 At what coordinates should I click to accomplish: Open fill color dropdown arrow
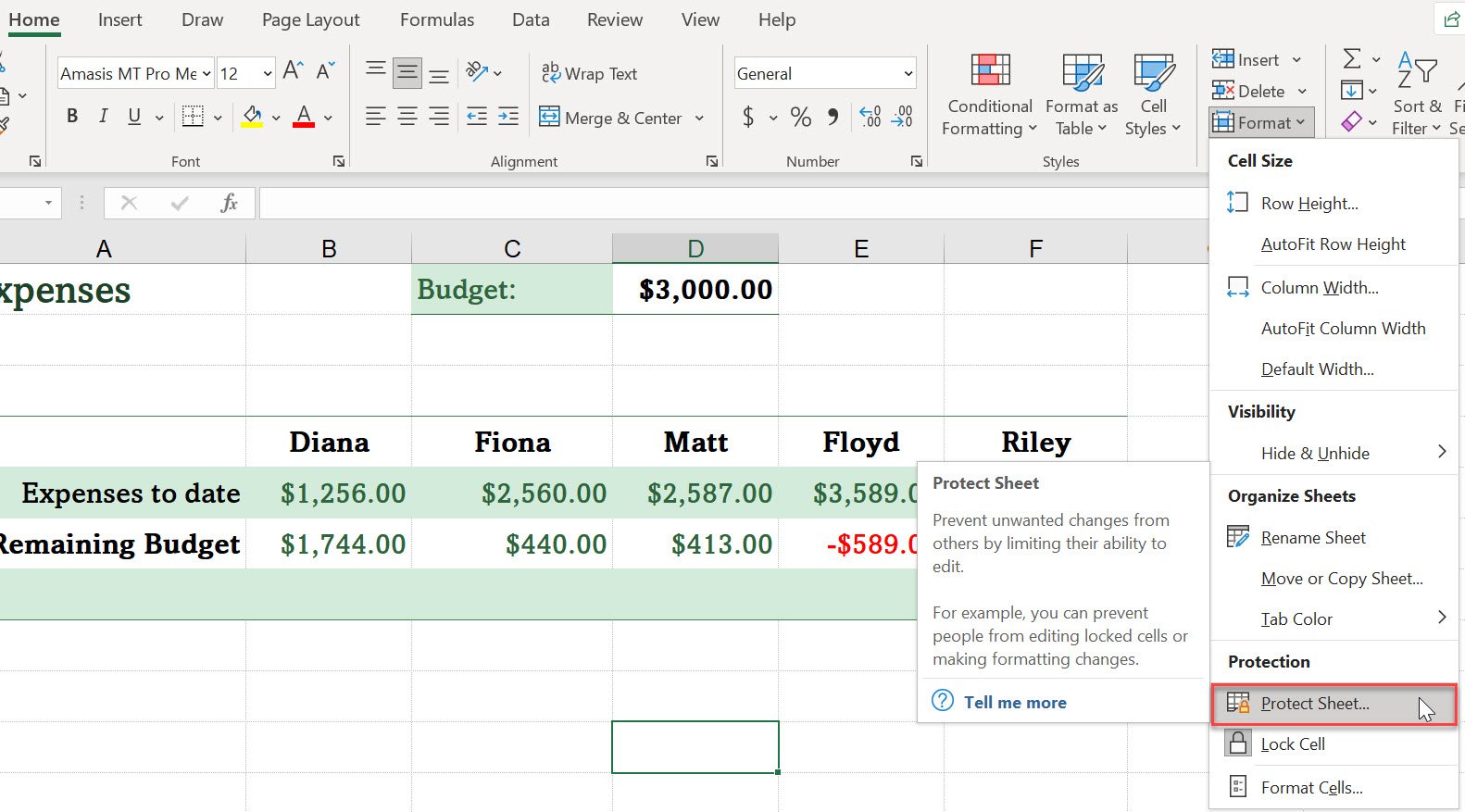[x=276, y=118]
